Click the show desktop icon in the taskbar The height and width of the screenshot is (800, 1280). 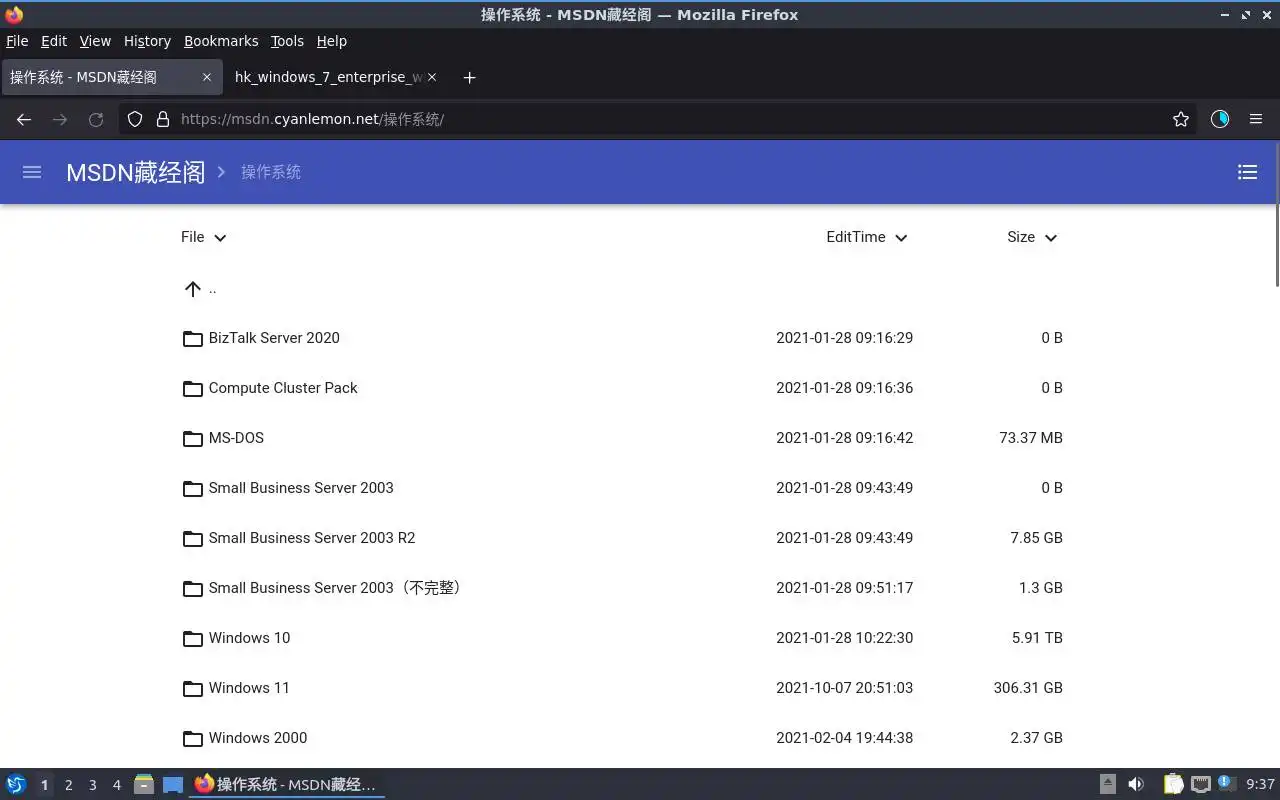point(173,785)
